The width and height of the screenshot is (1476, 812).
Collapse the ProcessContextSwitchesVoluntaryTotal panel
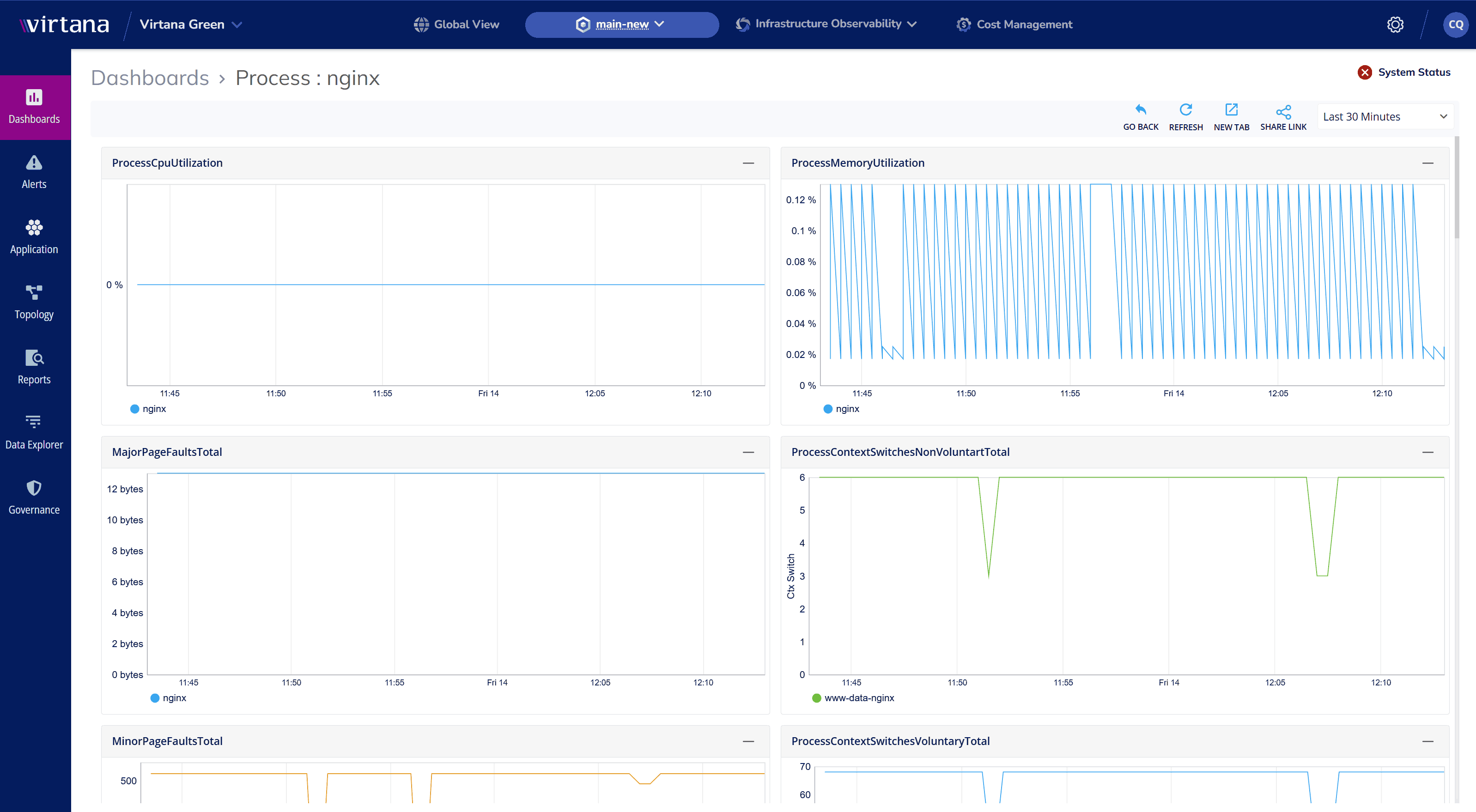tap(1427, 740)
